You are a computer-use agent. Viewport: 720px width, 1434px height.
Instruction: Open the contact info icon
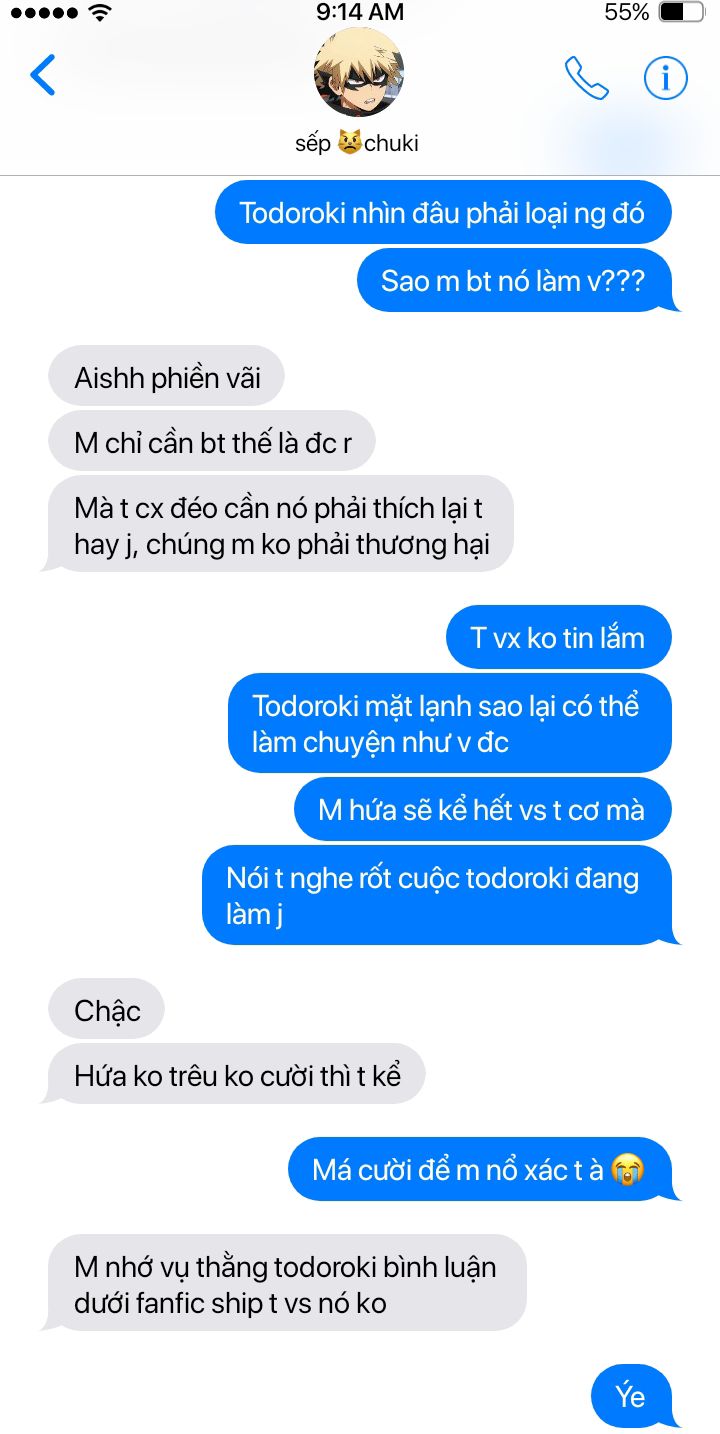(666, 76)
